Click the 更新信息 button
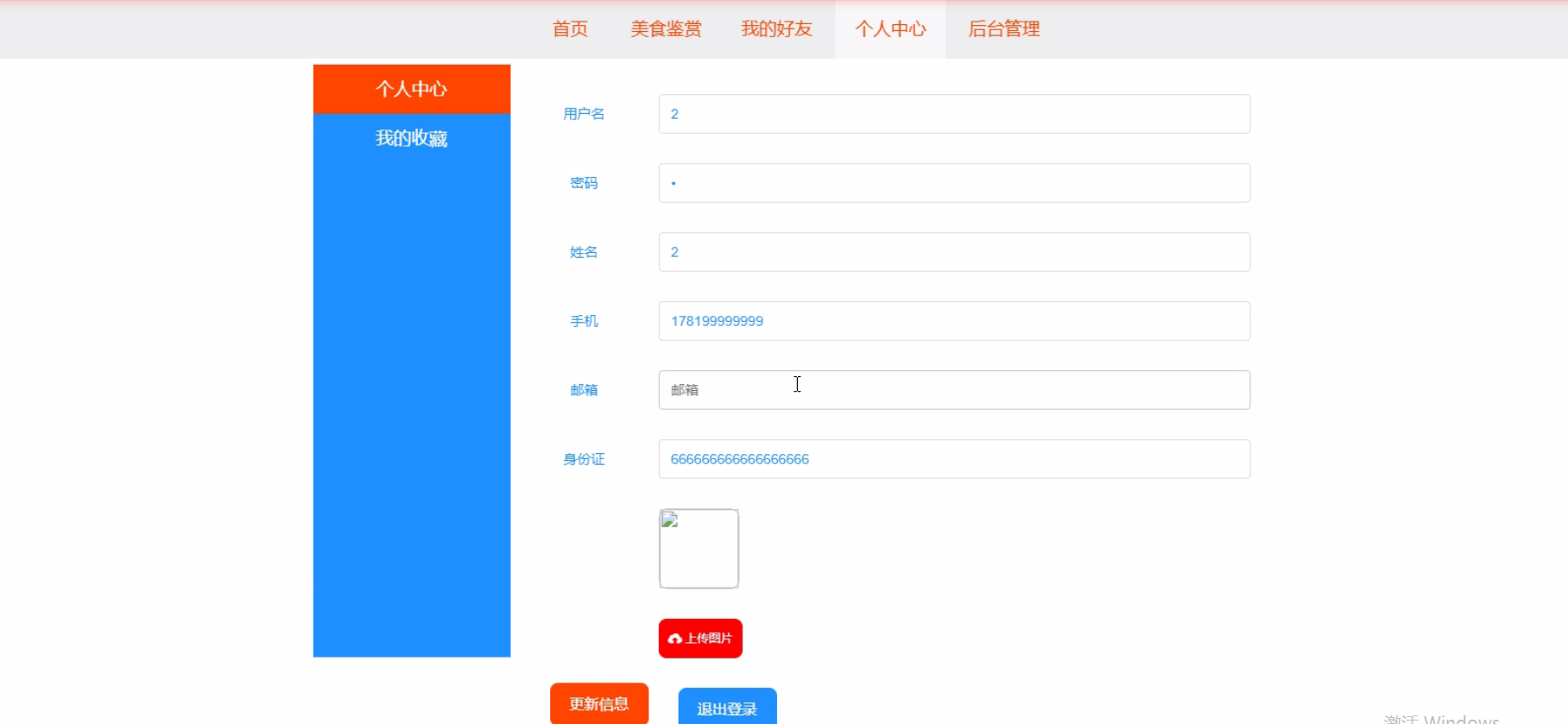 599,704
